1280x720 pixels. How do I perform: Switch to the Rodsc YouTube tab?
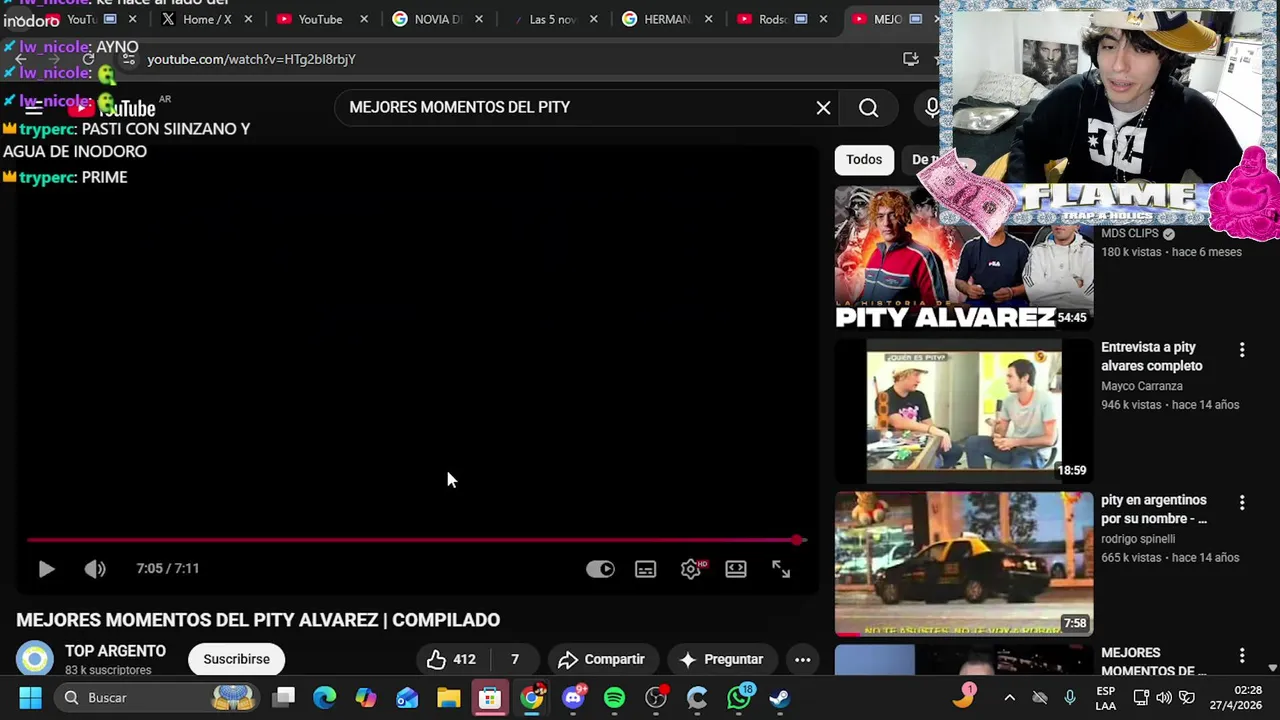point(780,19)
